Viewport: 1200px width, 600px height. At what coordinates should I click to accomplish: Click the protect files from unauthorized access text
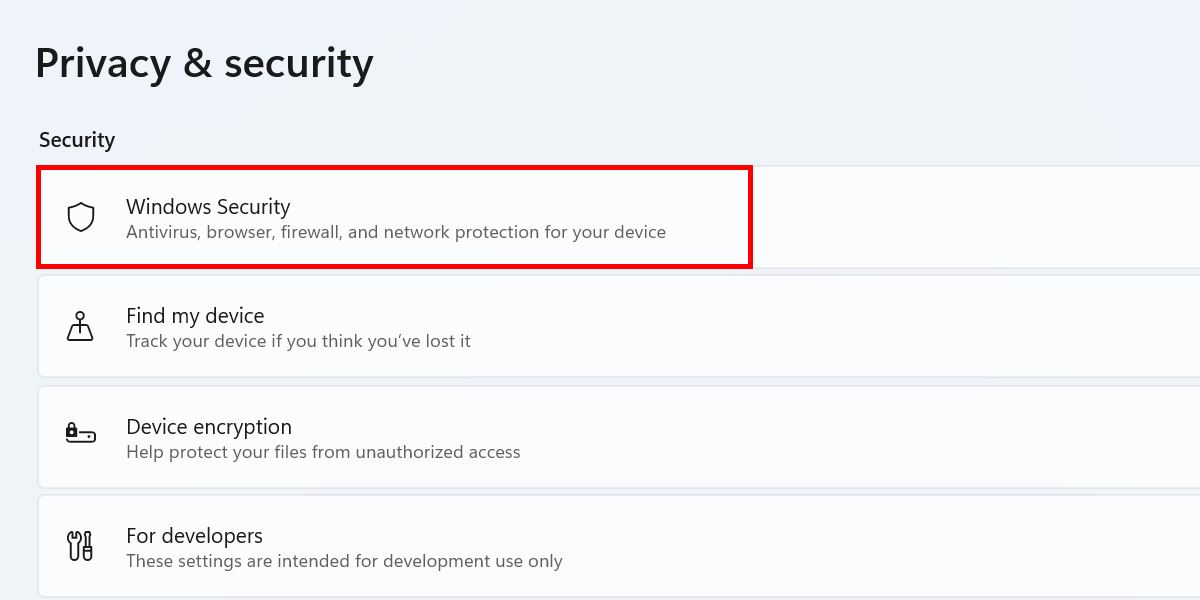(323, 452)
